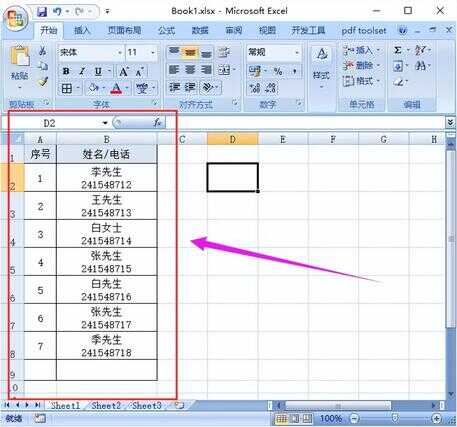Toggle bold formatting

point(66,71)
